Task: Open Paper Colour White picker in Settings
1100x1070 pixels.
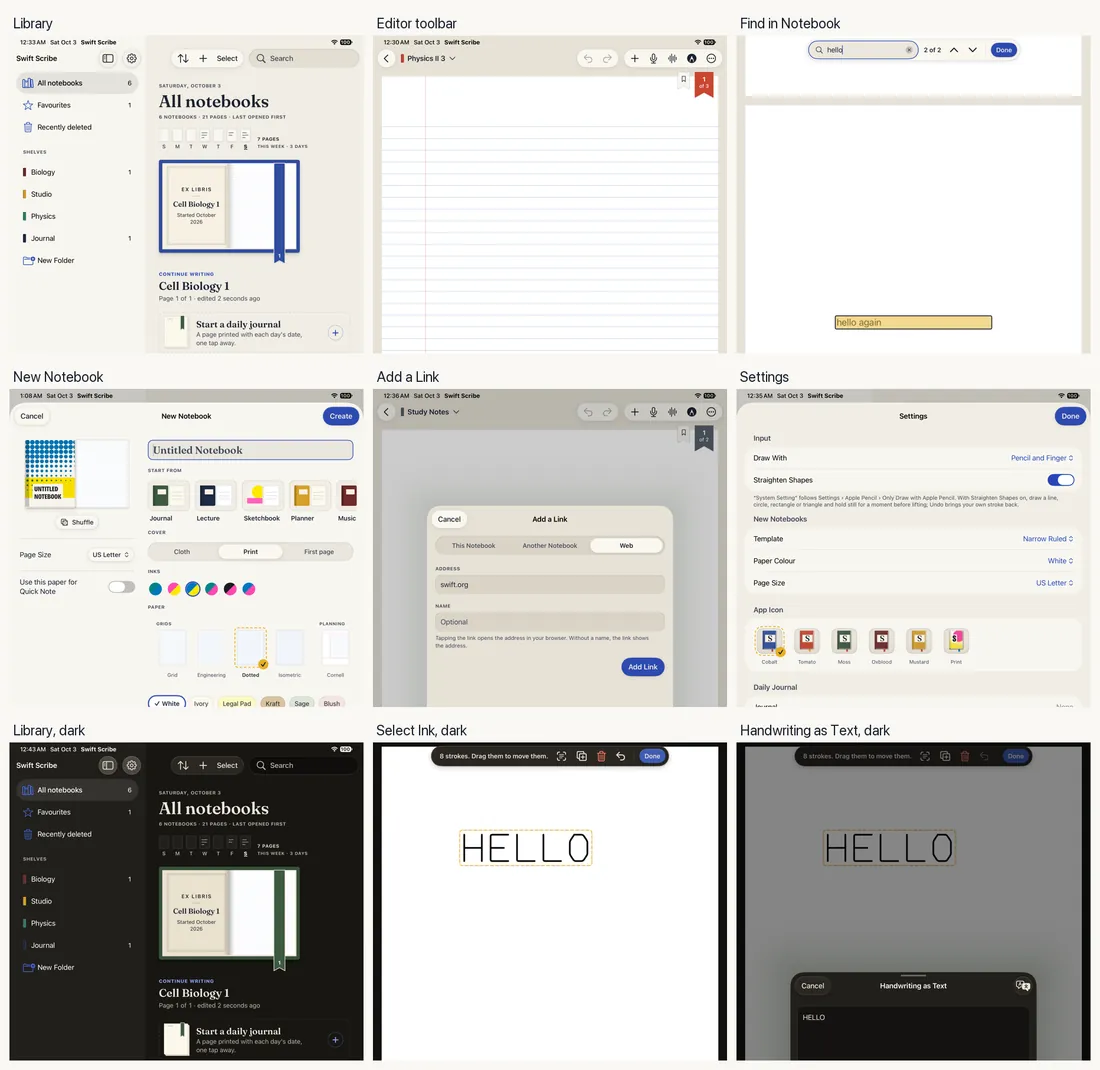Action: (x=1060, y=561)
